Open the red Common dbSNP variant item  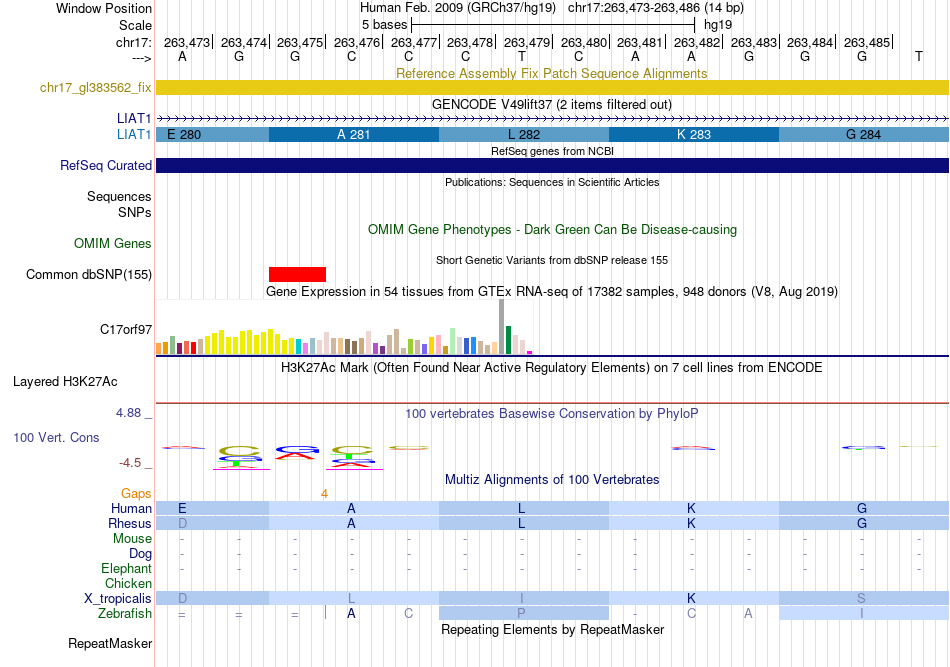pos(297,274)
